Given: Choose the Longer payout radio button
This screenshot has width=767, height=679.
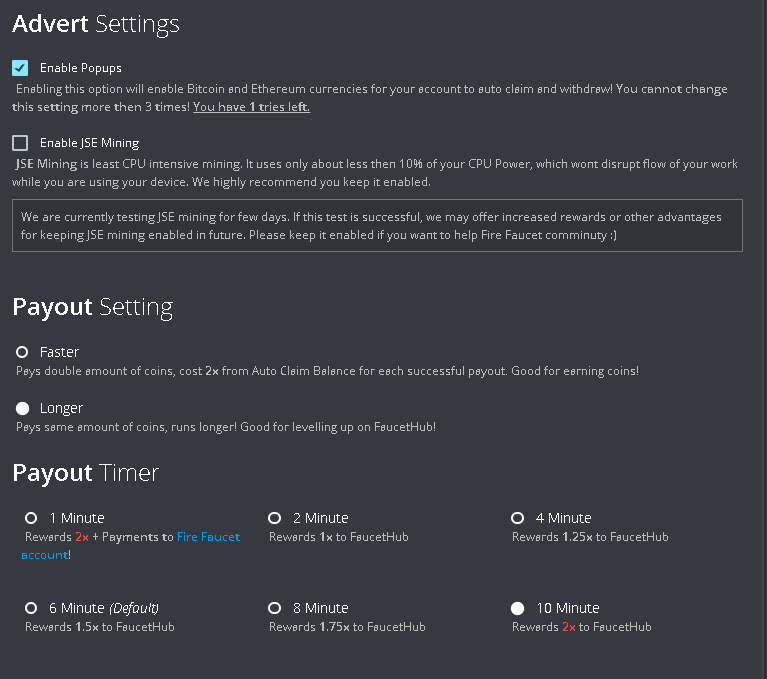Looking at the screenshot, I should [x=22, y=408].
